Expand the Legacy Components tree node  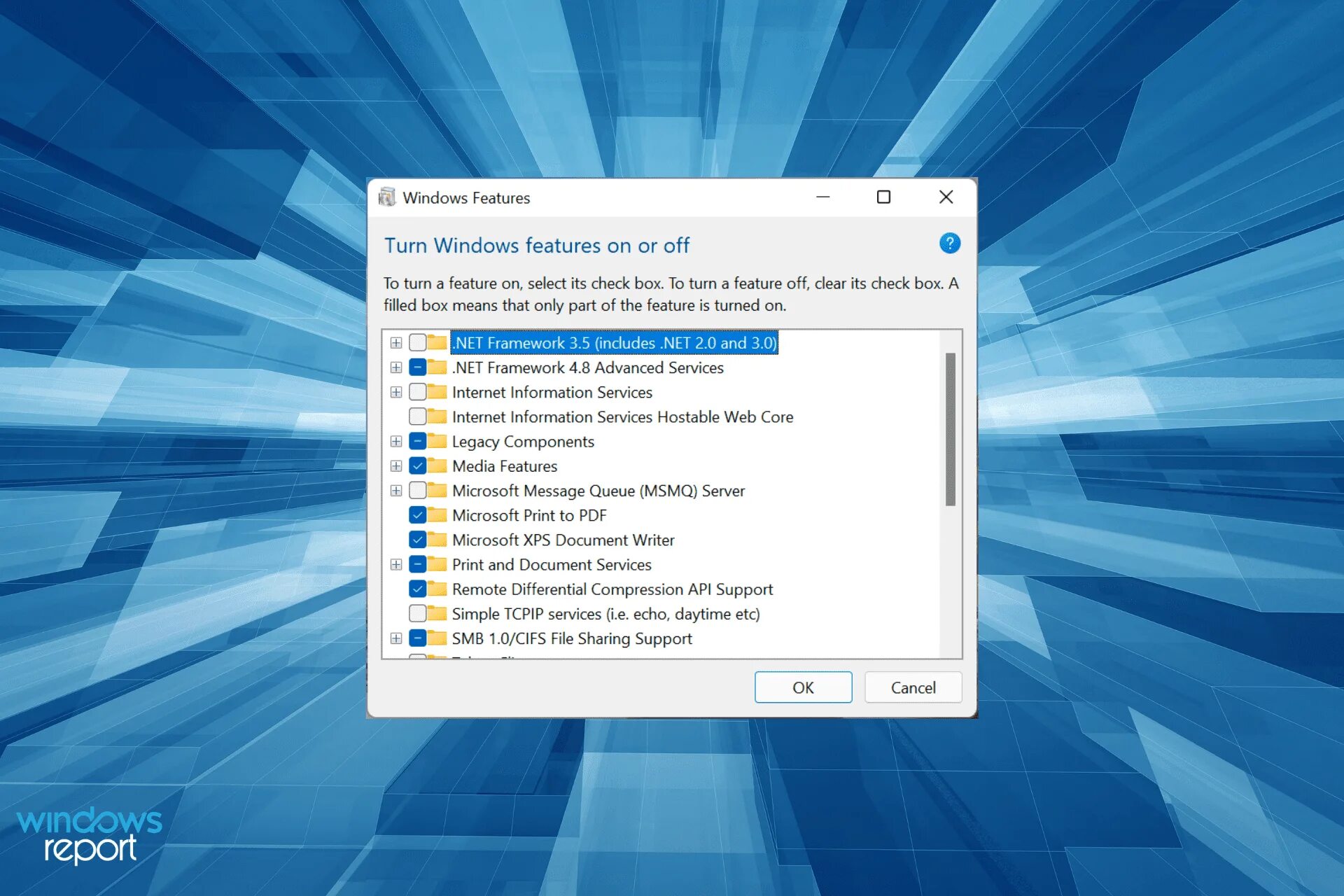396,442
